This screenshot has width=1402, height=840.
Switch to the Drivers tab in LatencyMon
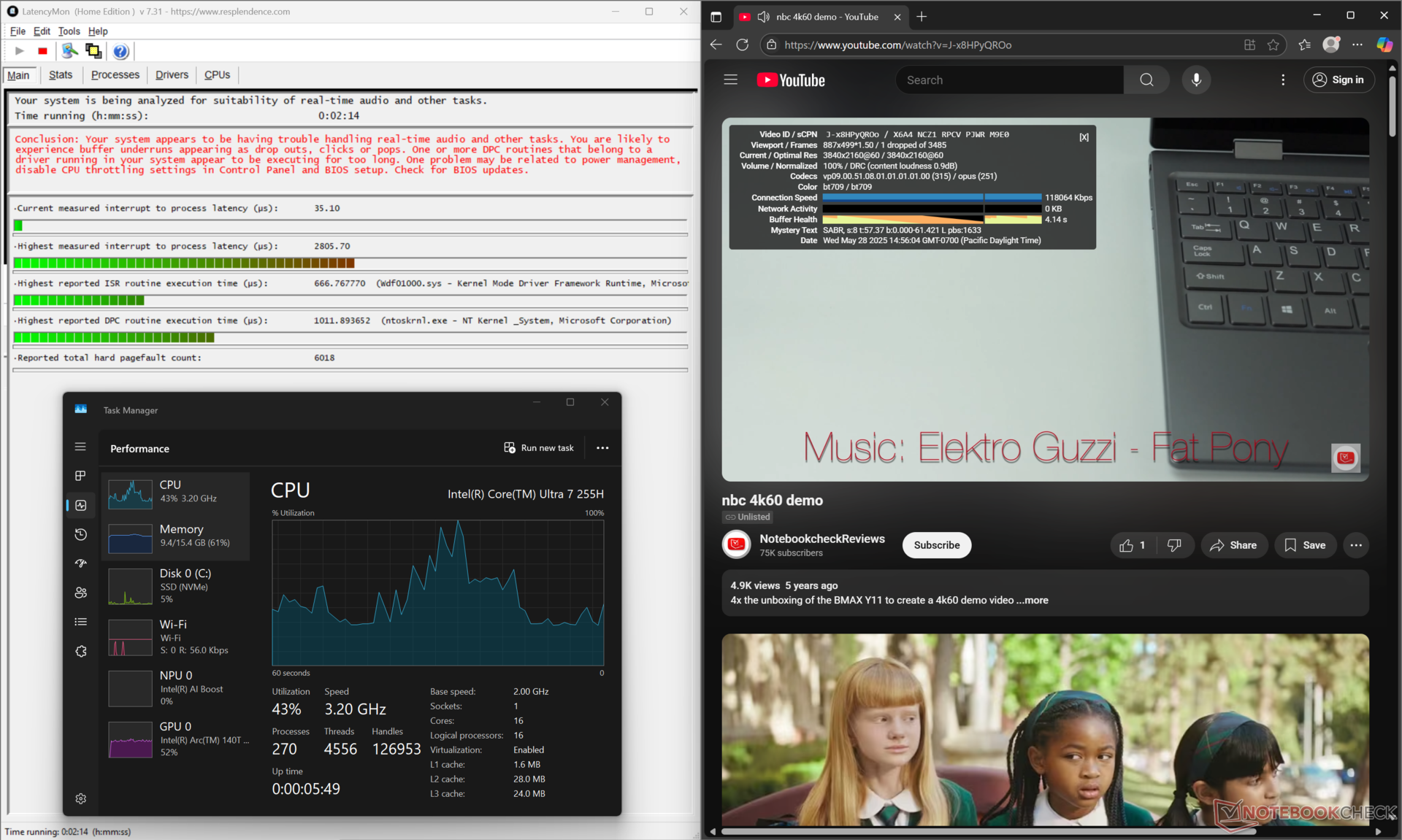(172, 74)
